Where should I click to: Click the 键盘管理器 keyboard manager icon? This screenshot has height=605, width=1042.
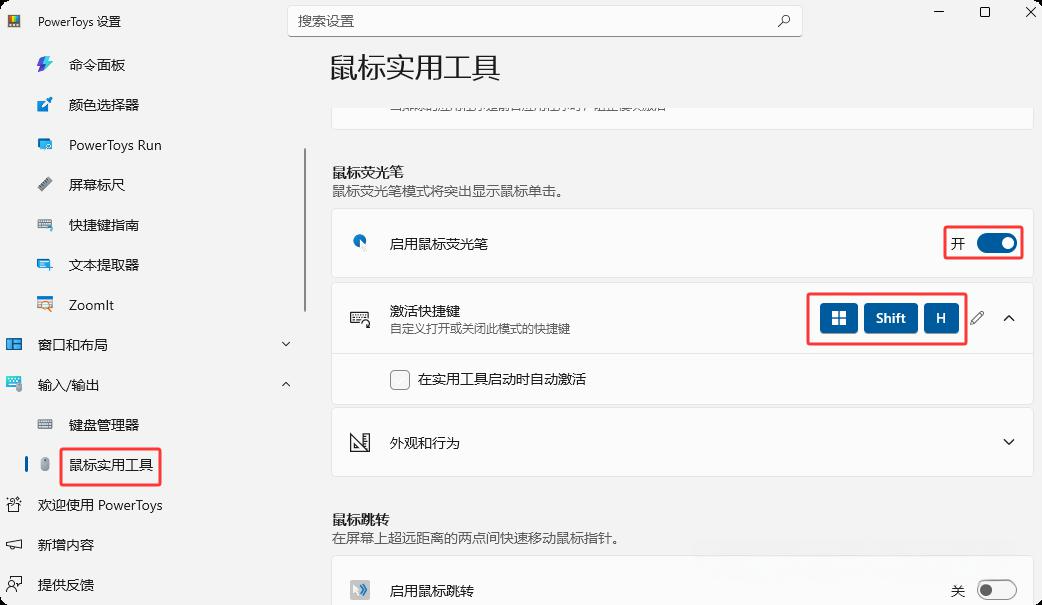(x=44, y=424)
